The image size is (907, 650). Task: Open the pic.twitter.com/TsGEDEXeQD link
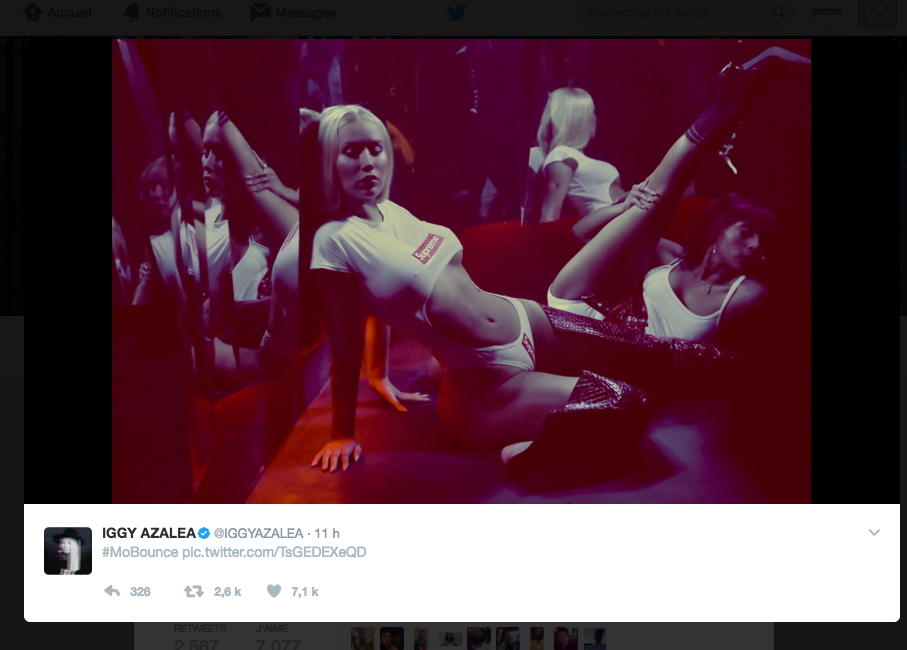274,552
